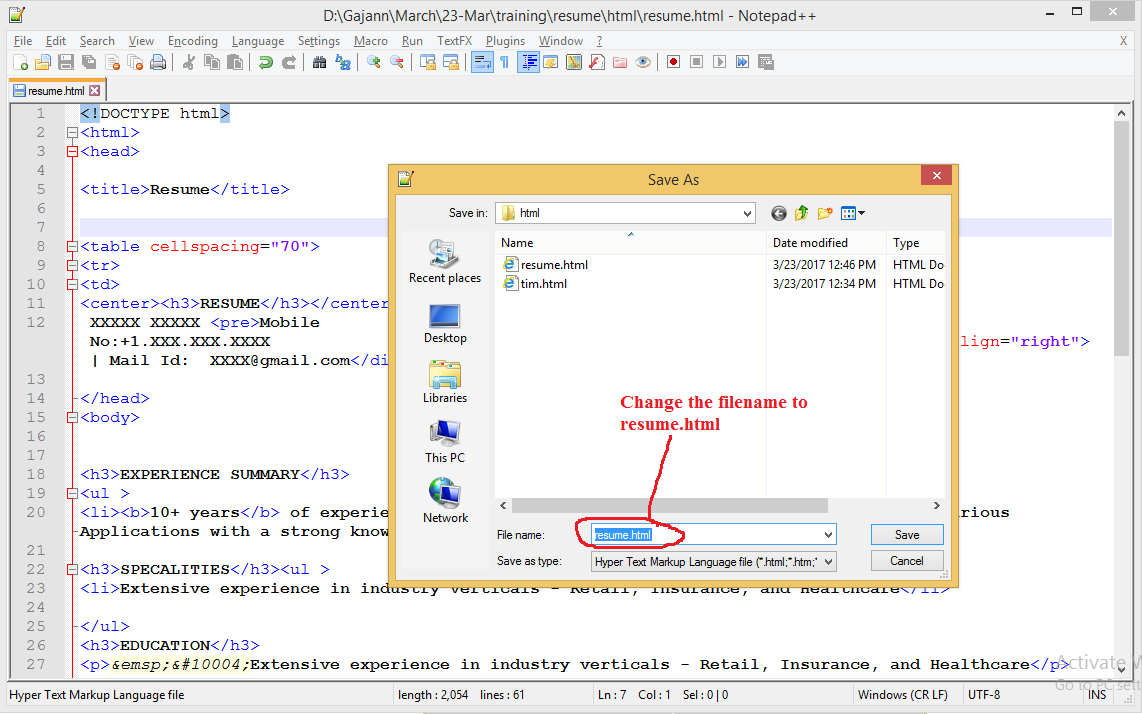Click the Copy toolbar icon
Screen dimensions: 1142x714
pyautogui.click(x=212, y=63)
